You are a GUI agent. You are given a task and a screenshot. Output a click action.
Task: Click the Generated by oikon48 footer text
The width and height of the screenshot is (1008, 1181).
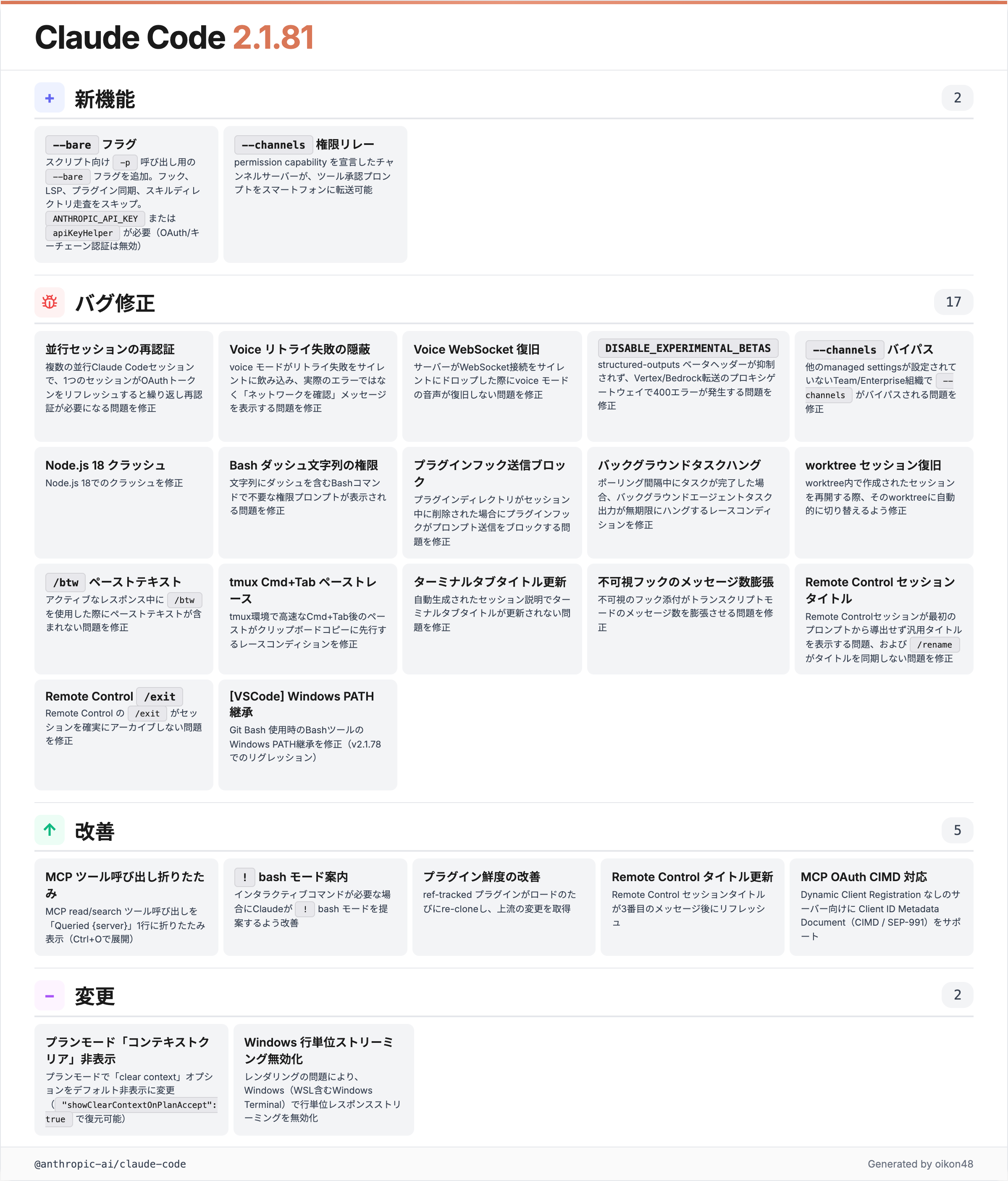click(920, 1164)
